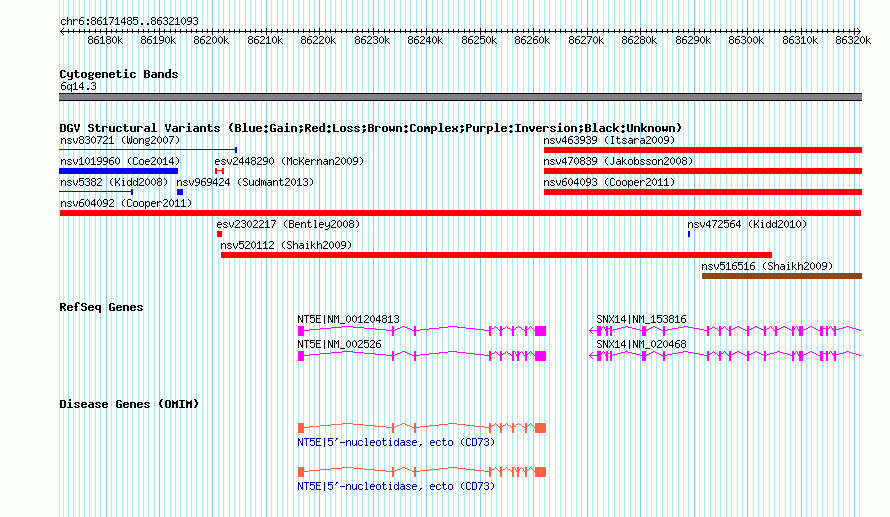Click variant label nsv1019960 (Coe2014)
Image resolution: width=890 pixels, height=517 pixels.
[x=120, y=161]
